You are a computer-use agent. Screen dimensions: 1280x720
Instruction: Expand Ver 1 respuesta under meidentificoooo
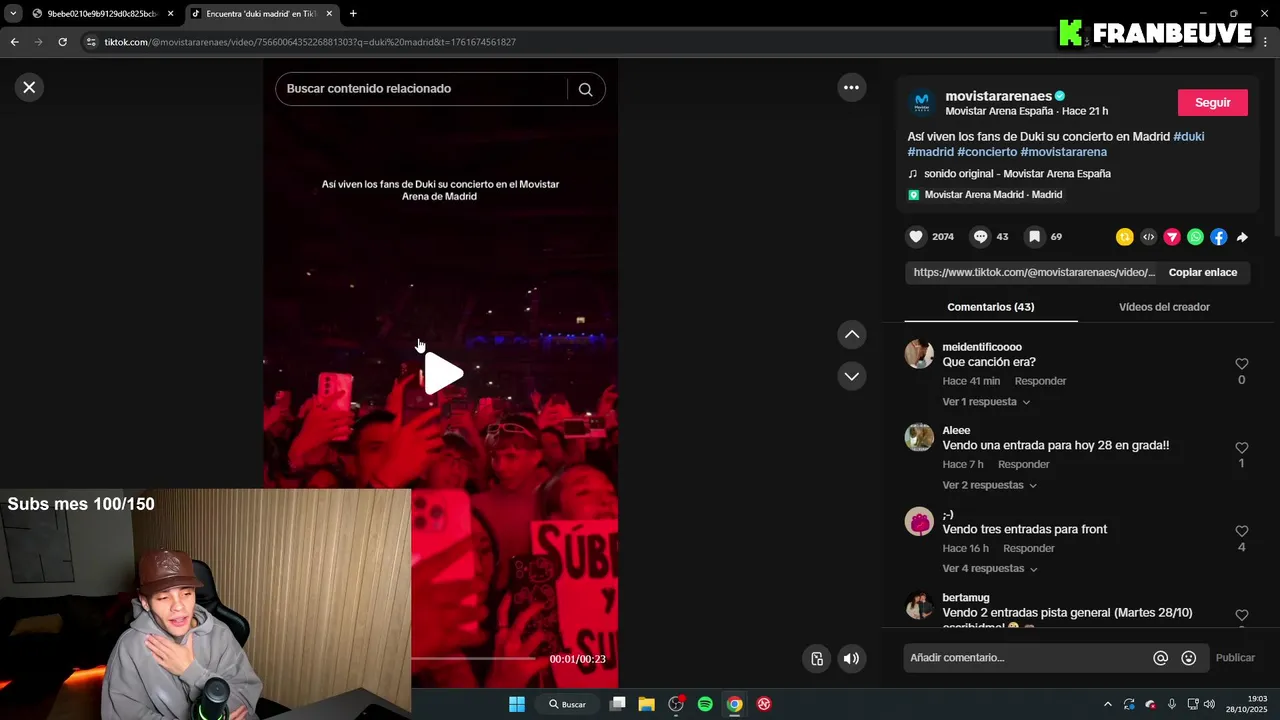[986, 402]
